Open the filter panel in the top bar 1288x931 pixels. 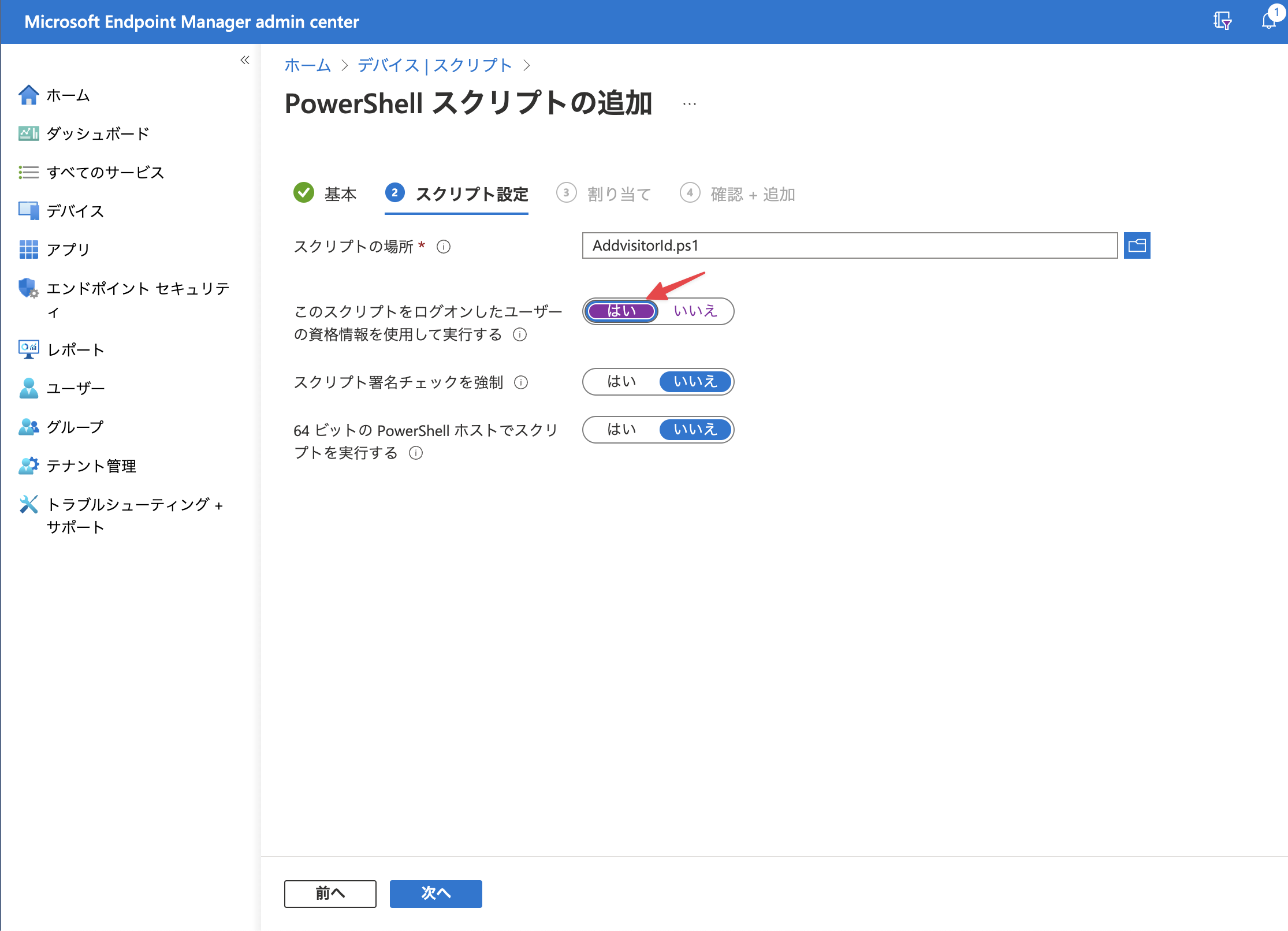click(1223, 21)
